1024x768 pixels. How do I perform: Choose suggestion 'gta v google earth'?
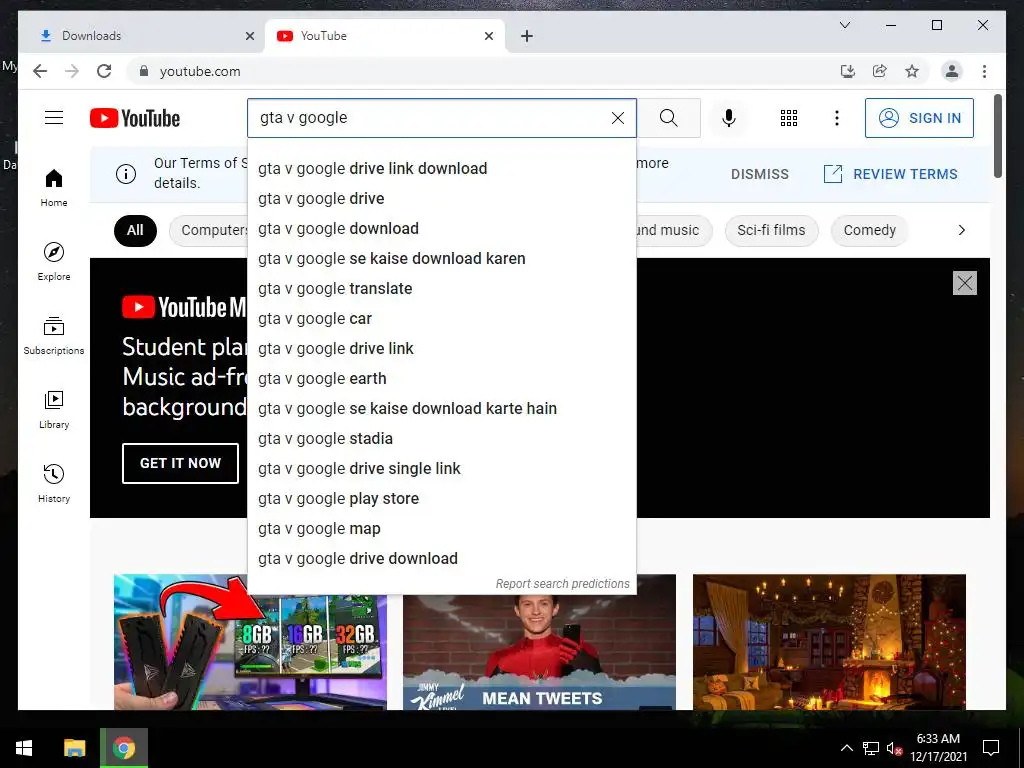coord(442,379)
